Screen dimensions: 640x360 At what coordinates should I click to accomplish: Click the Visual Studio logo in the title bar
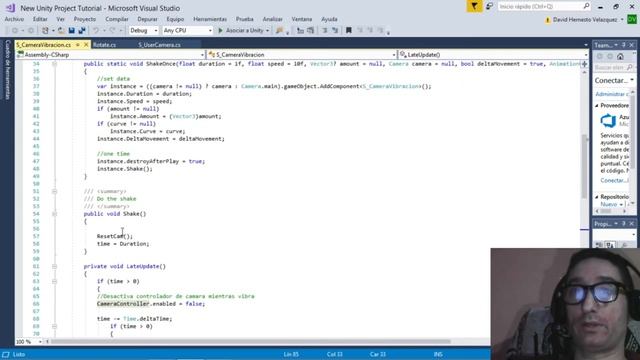coord(10,8)
